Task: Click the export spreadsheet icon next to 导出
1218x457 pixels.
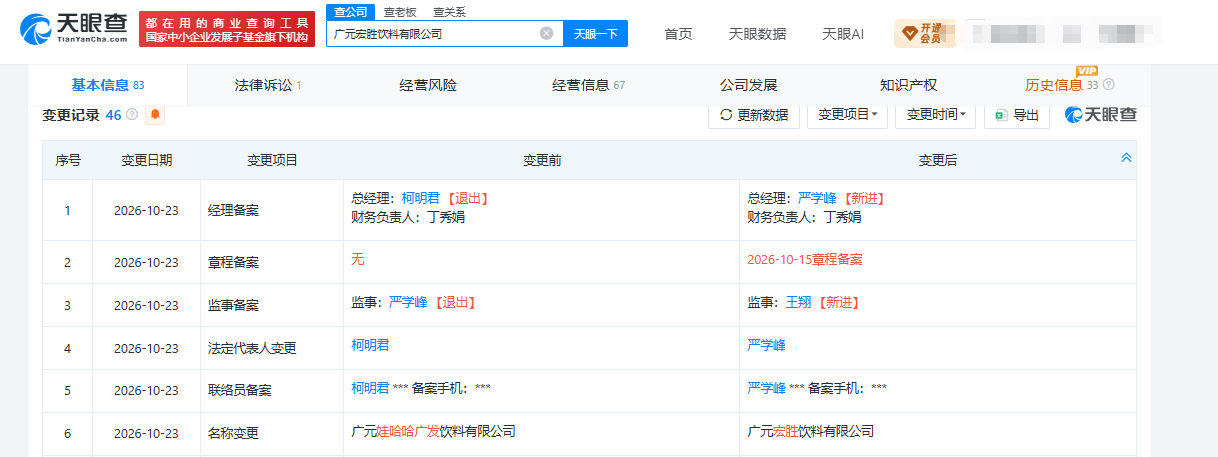Action: pyautogui.click(x=999, y=115)
